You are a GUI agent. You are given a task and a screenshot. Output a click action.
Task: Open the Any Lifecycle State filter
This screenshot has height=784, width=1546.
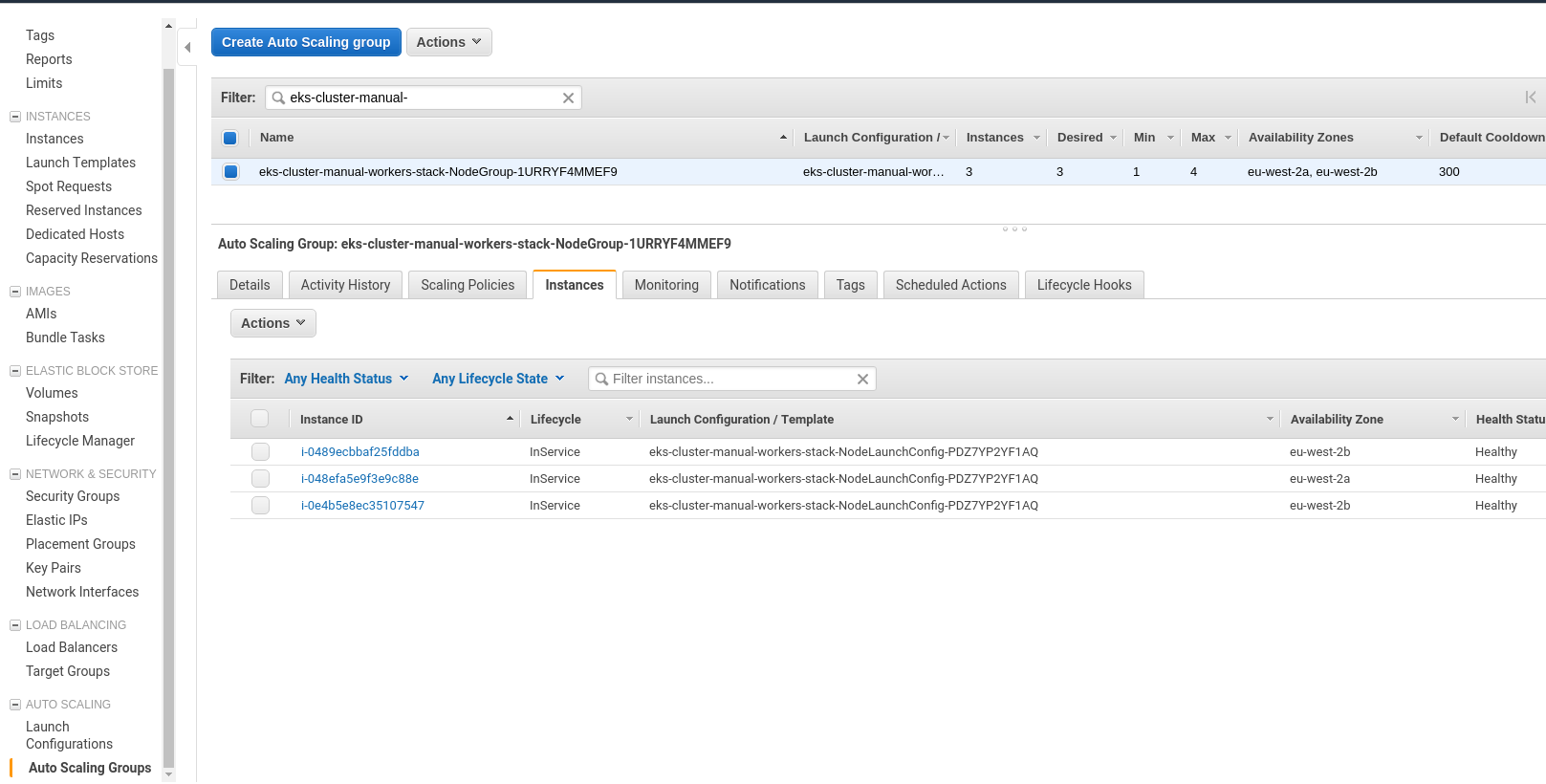[x=498, y=379]
